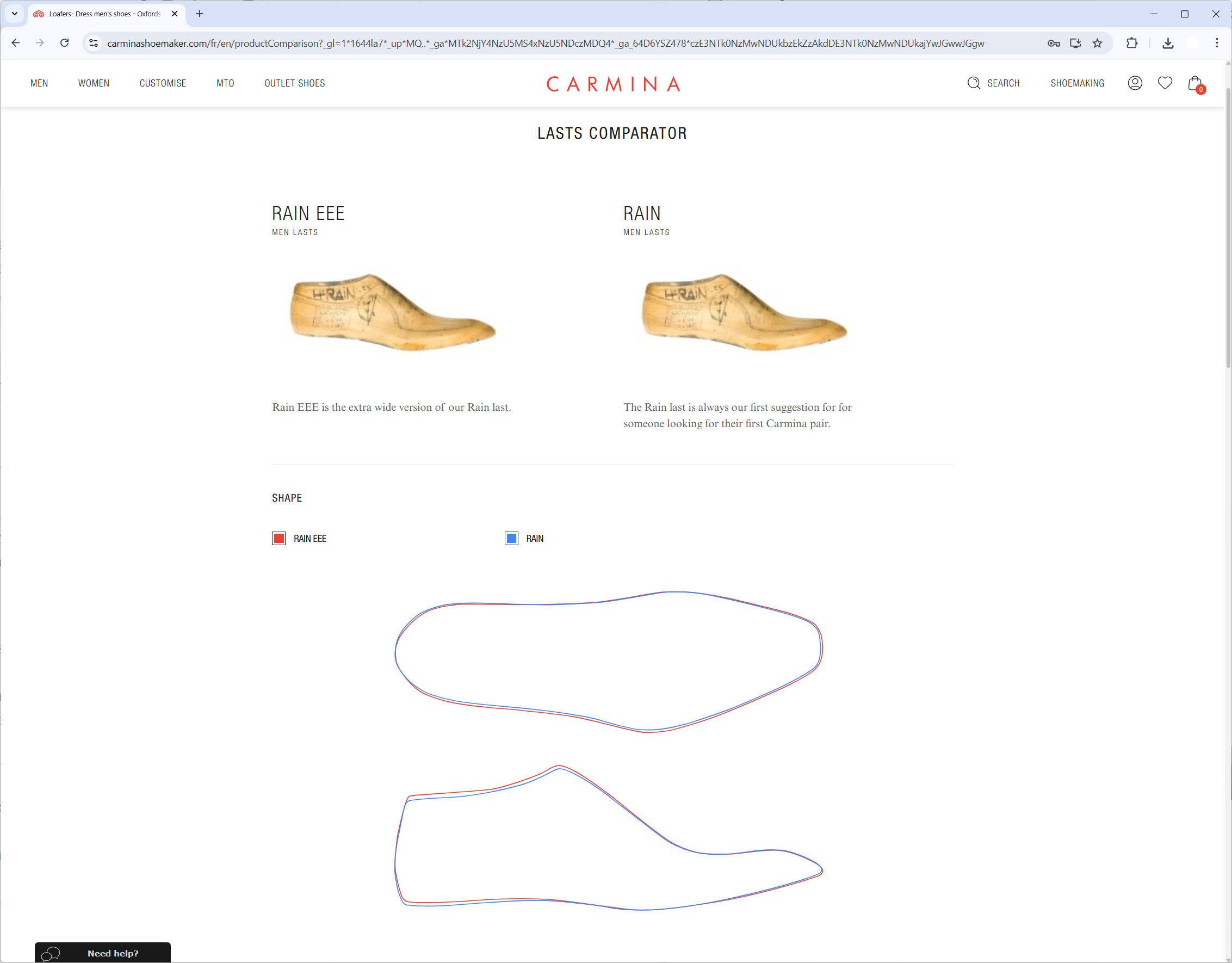This screenshot has width=1232, height=963.
Task: Toggle the blue RAIN shape checkbox
Action: (511, 538)
